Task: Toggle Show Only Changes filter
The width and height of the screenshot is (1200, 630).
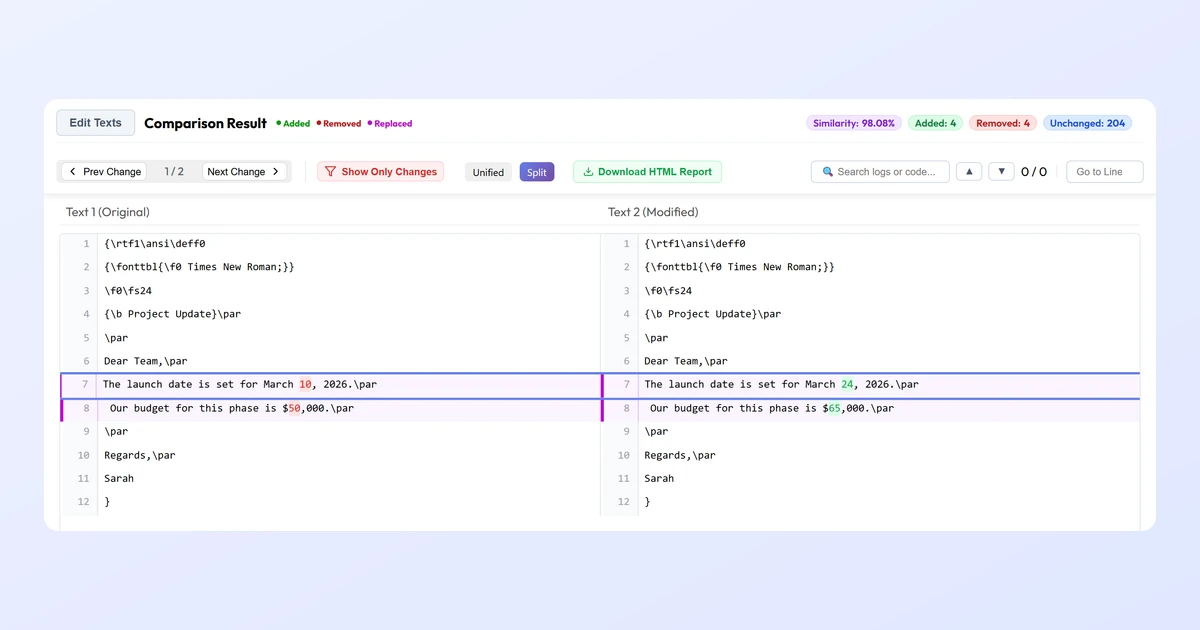Action: 380,172
